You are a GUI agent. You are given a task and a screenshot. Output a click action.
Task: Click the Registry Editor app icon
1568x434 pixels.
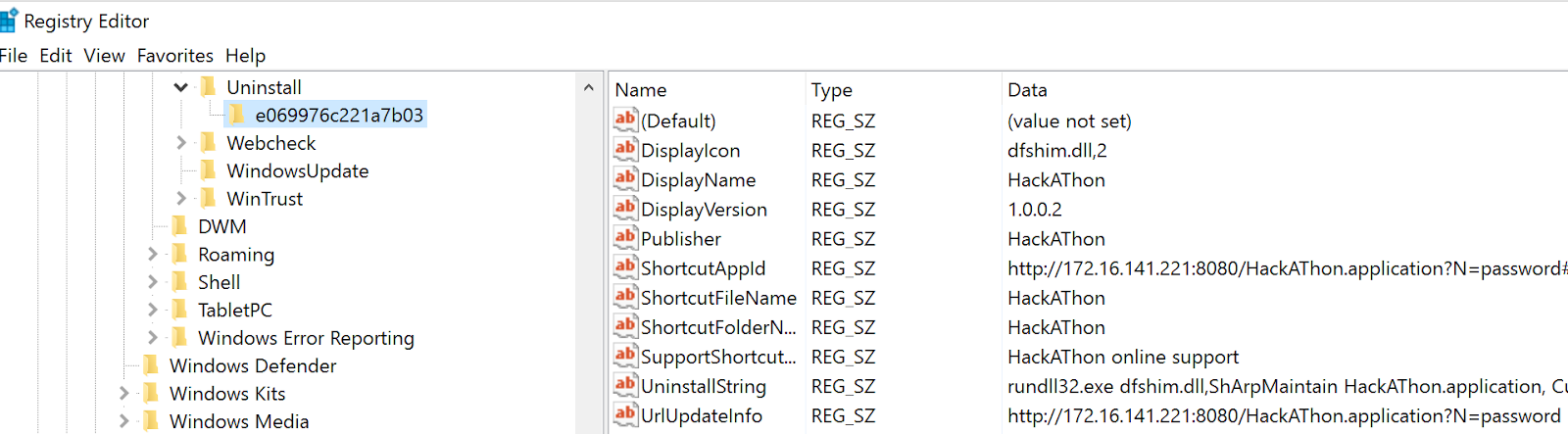(9, 21)
